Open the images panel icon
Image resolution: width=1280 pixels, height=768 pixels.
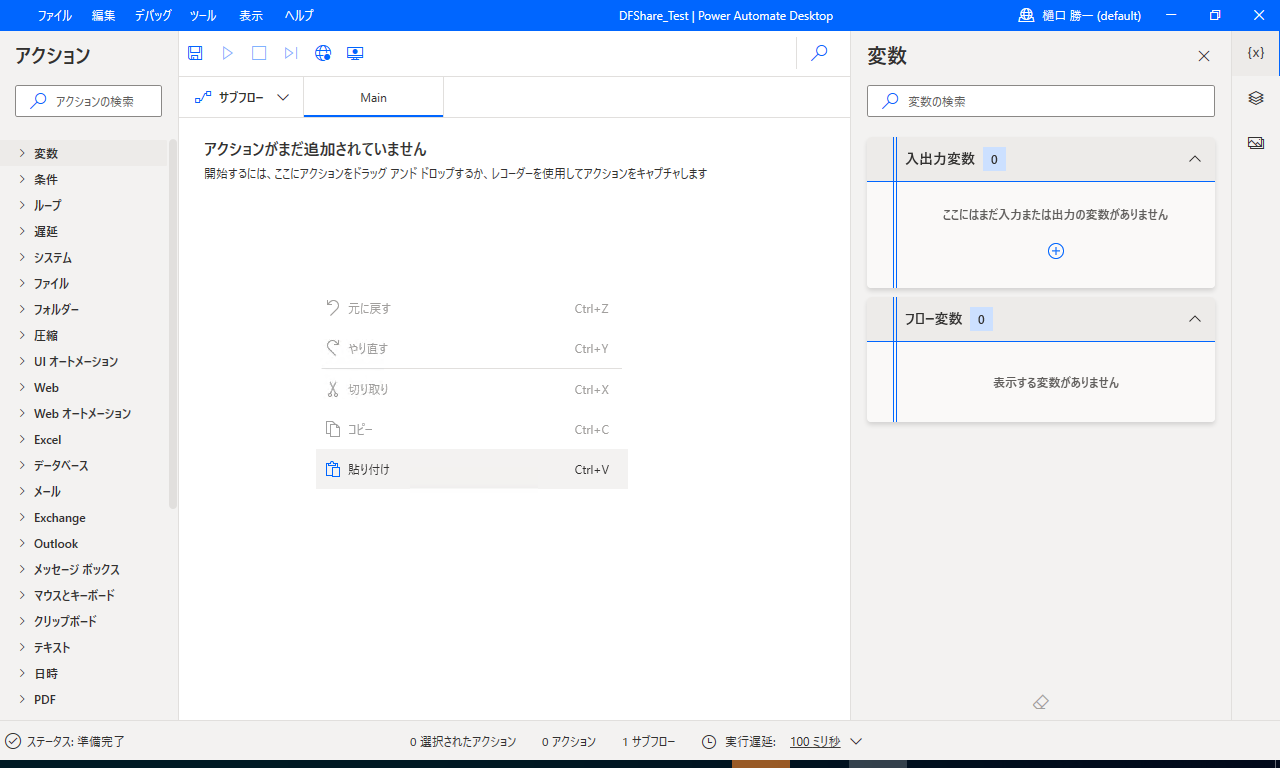point(1256,143)
